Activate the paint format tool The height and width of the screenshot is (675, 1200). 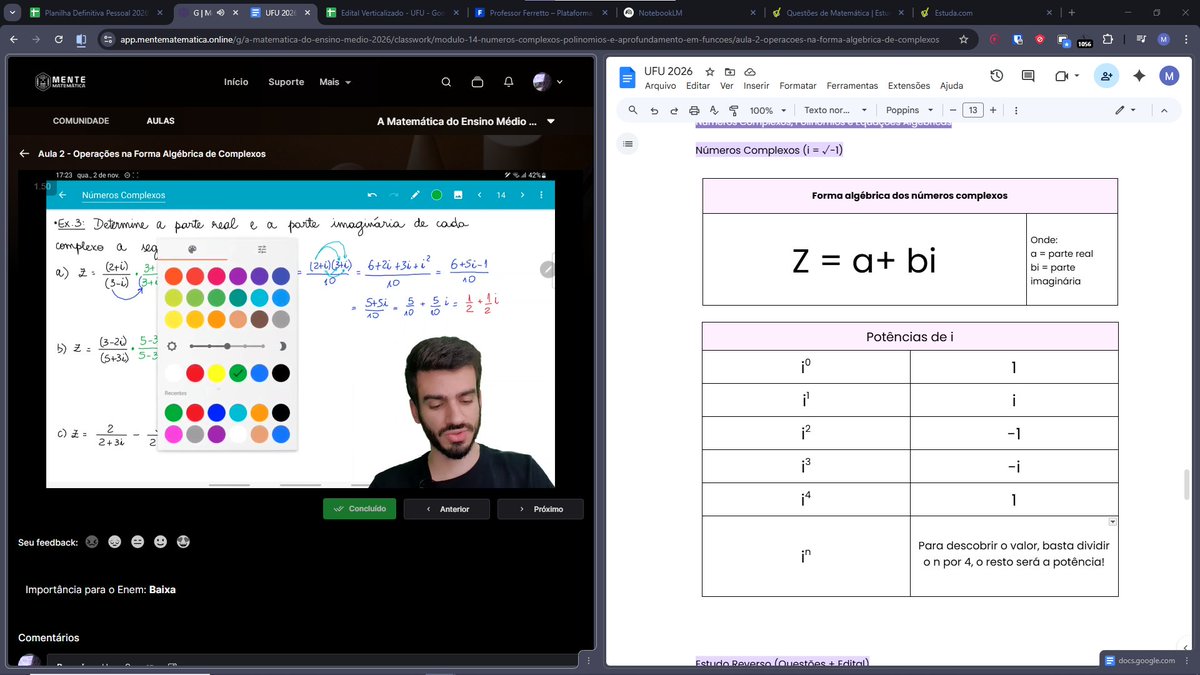pos(733,110)
